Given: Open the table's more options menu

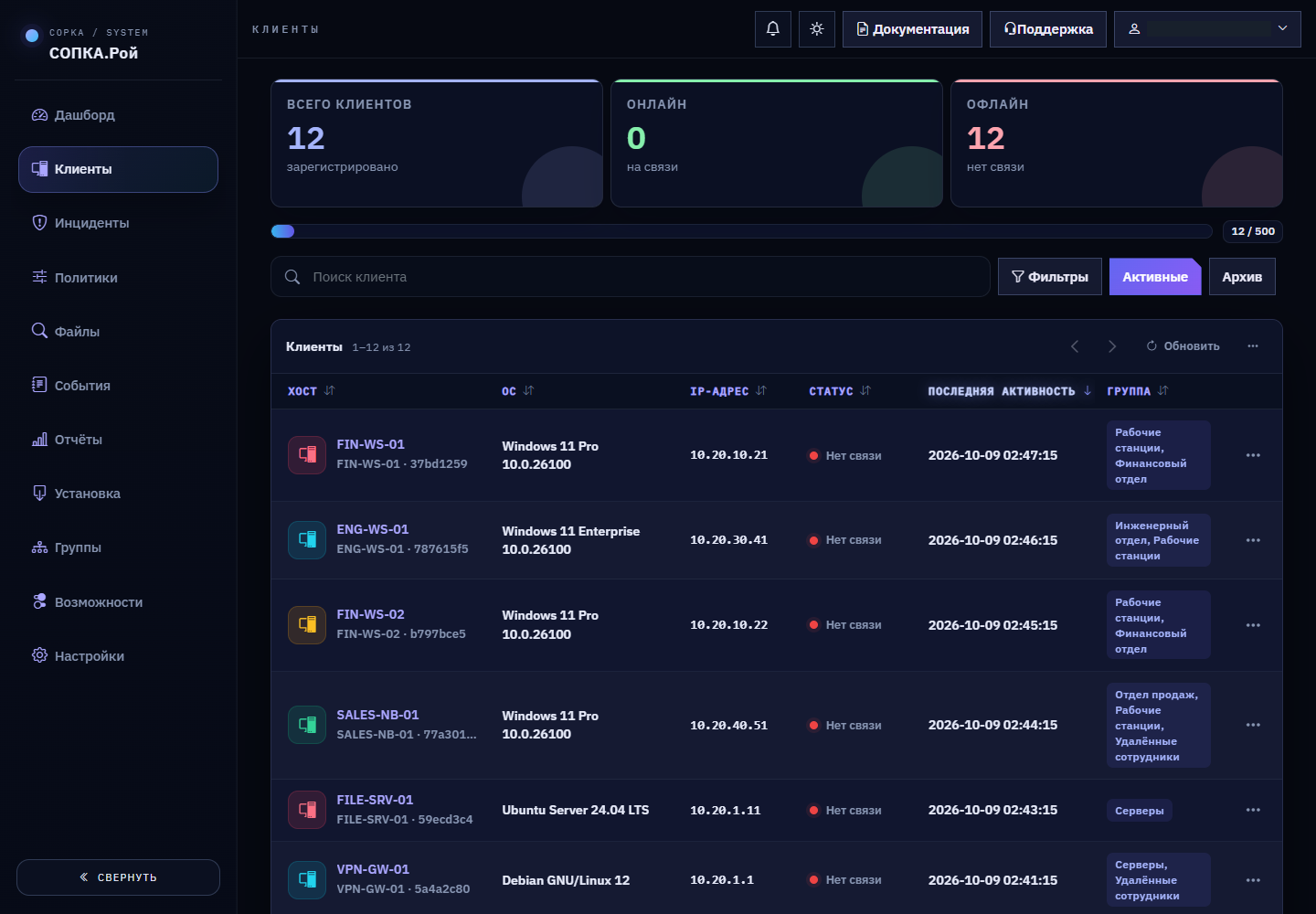Looking at the screenshot, I should tap(1253, 346).
